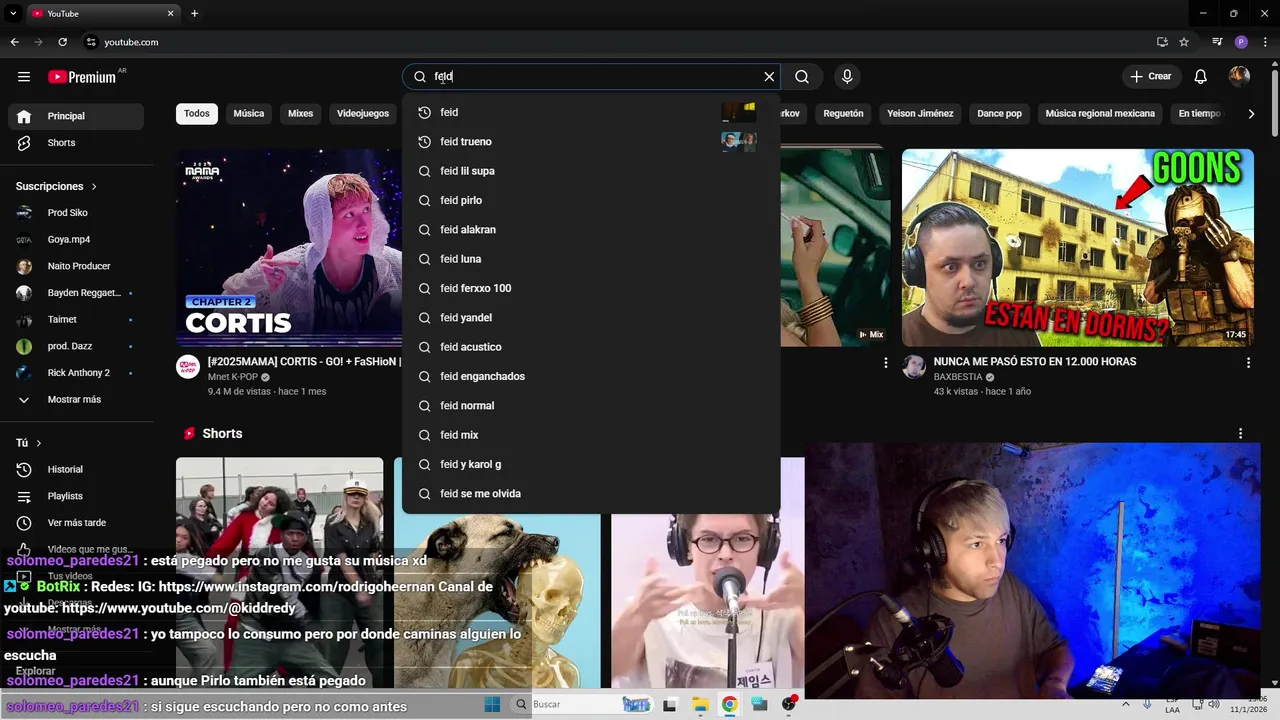The width and height of the screenshot is (1280, 720).
Task: Select 'feid normal' suggestion
Action: pyautogui.click(x=590, y=406)
